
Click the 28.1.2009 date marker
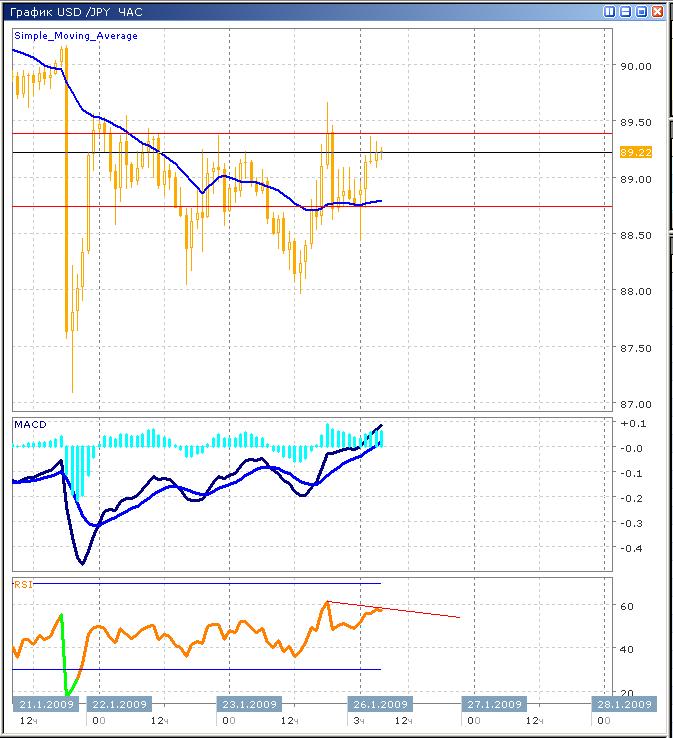[x=624, y=704]
